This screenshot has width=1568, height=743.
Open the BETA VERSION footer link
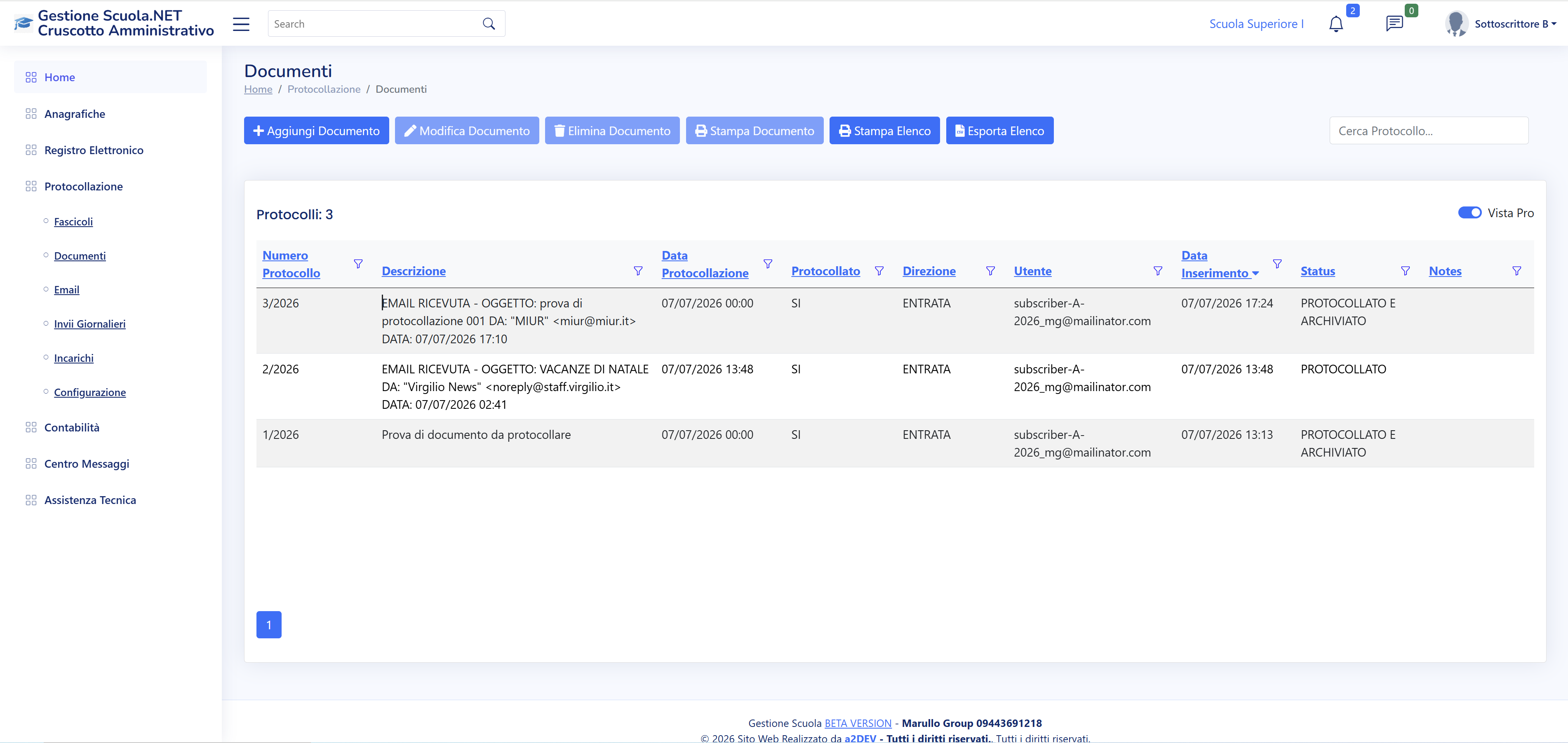click(x=858, y=723)
